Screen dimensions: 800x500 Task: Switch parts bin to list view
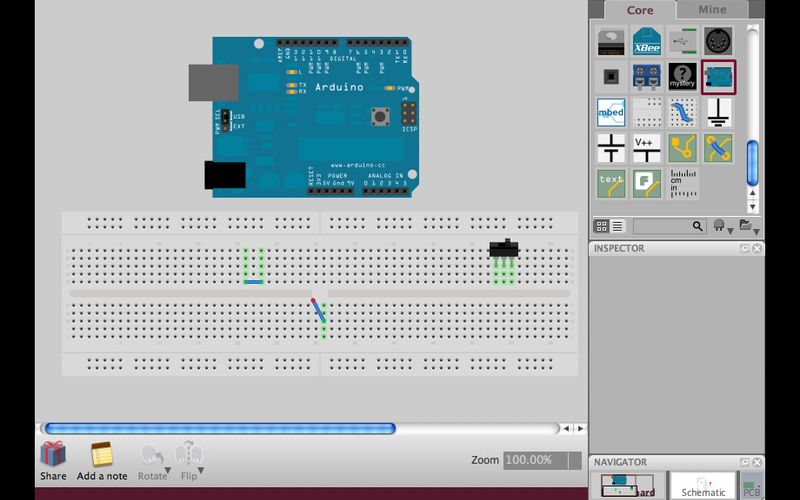coord(617,226)
